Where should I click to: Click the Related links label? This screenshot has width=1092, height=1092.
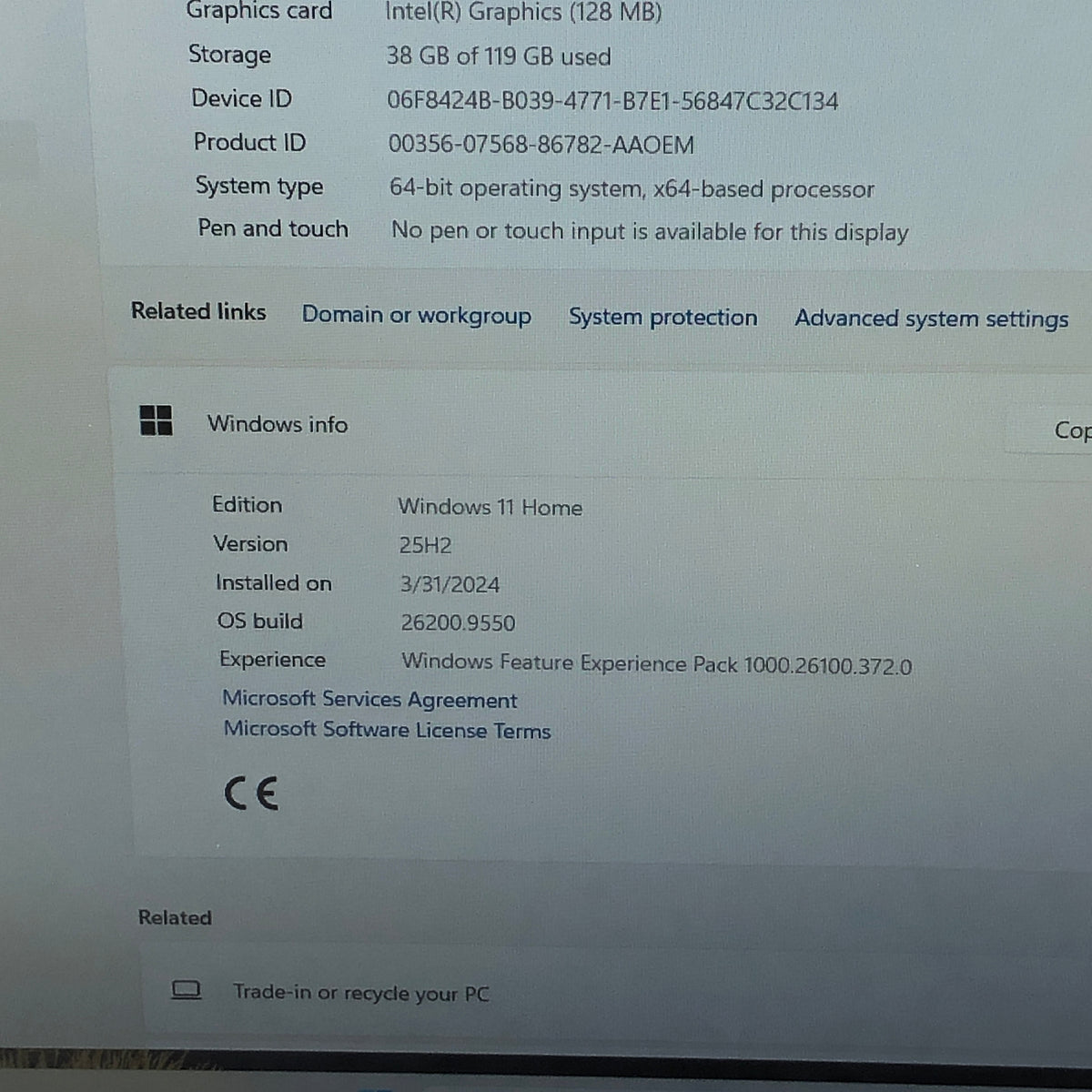(x=198, y=311)
